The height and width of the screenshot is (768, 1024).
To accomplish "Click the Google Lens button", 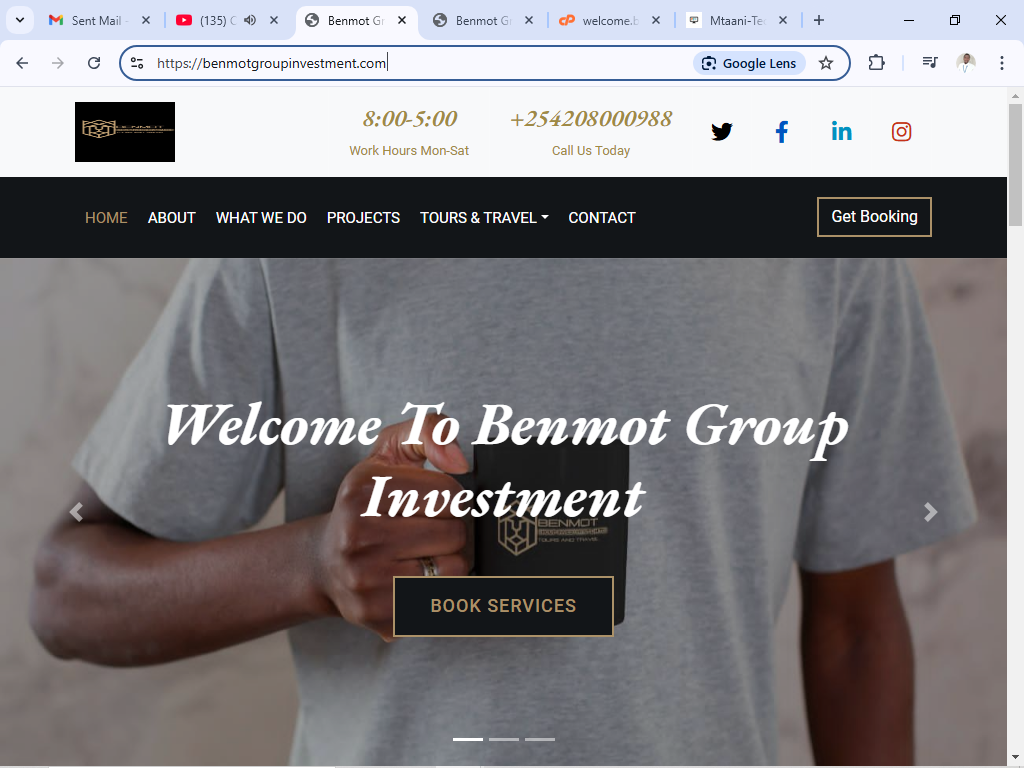I will pyautogui.click(x=749, y=63).
